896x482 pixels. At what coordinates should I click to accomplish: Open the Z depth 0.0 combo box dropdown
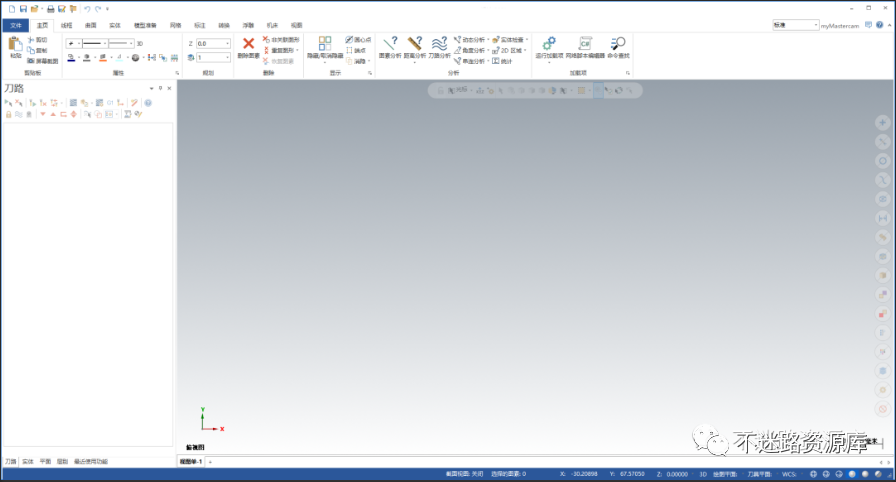tap(227, 43)
